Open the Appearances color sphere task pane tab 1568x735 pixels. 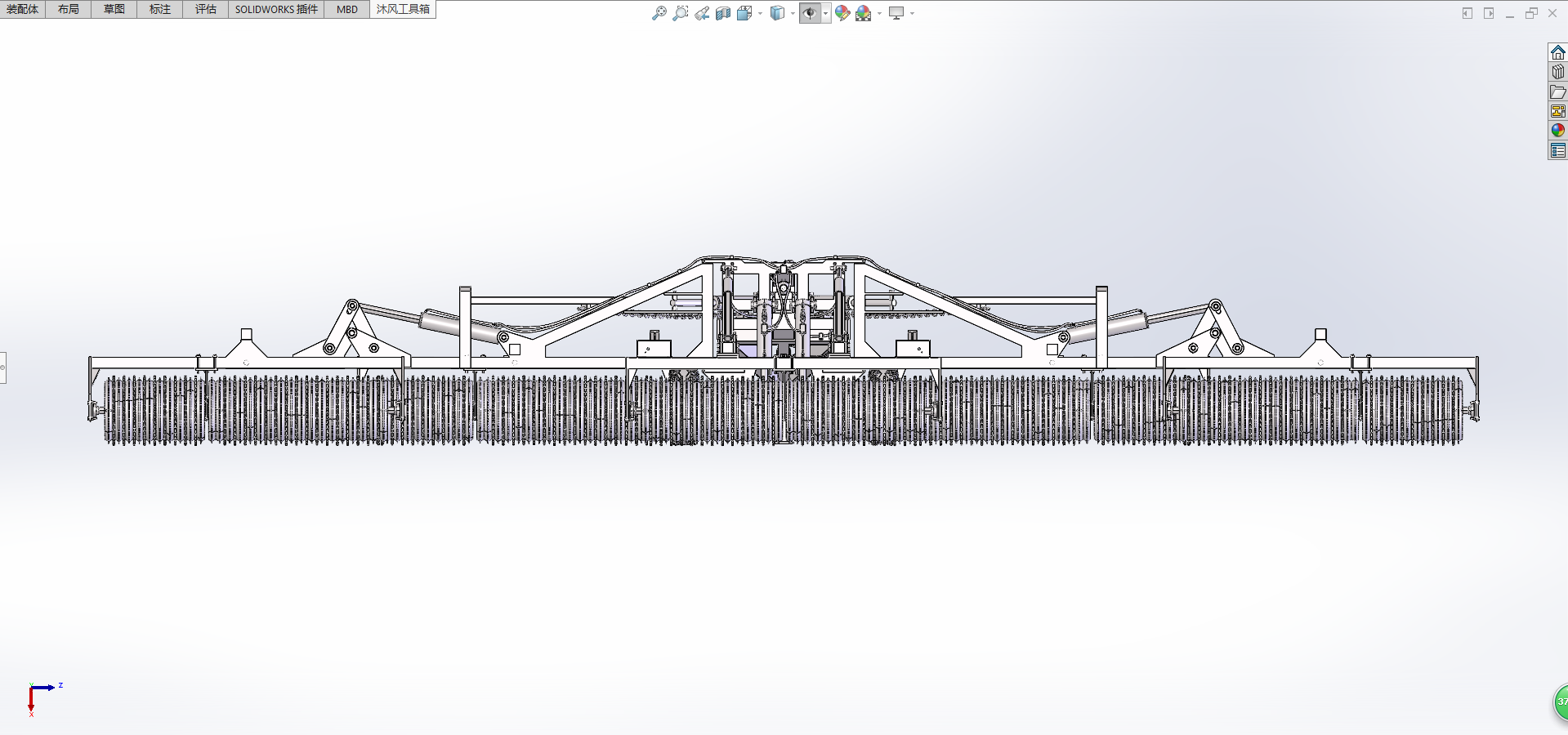point(1557,131)
